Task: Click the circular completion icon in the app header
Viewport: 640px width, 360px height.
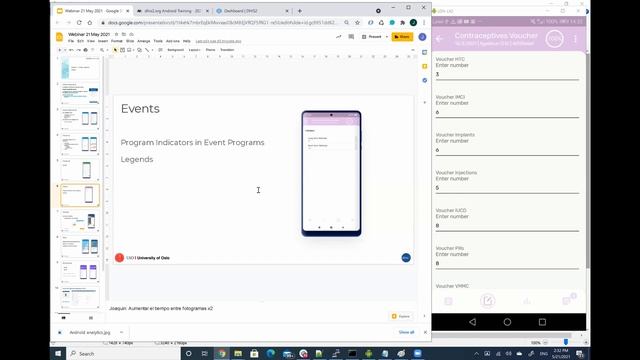Action: pyautogui.click(x=554, y=39)
